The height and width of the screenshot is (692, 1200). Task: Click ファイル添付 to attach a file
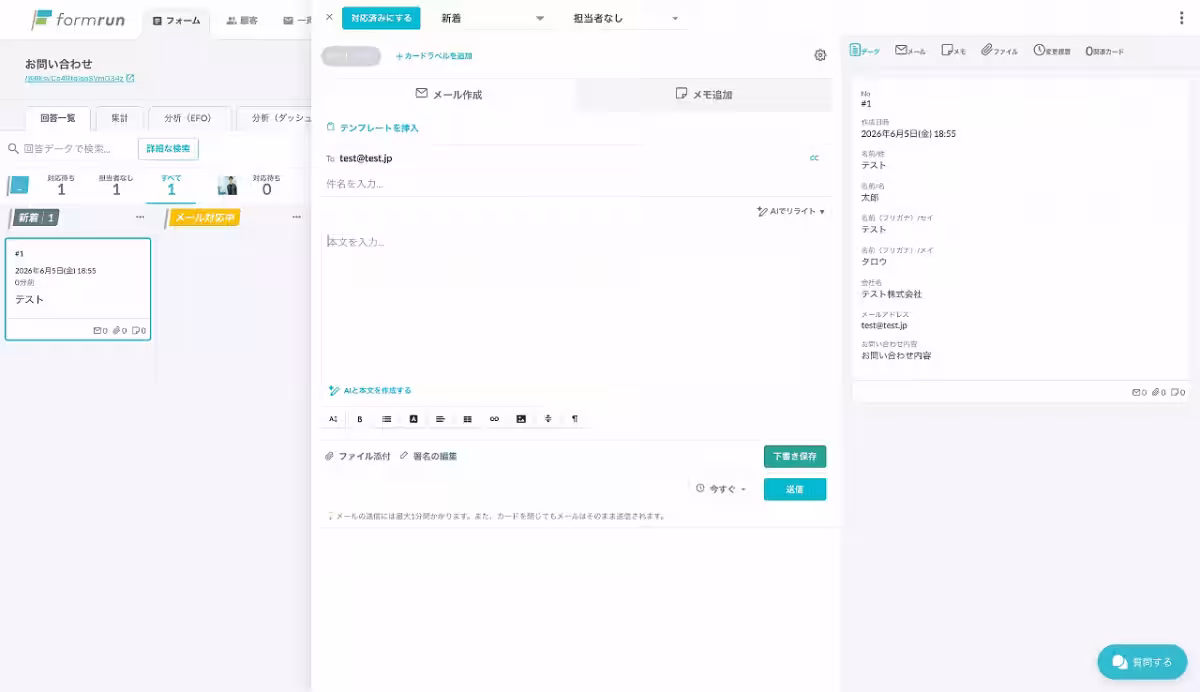pyautogui.click(x=358, y=456)
